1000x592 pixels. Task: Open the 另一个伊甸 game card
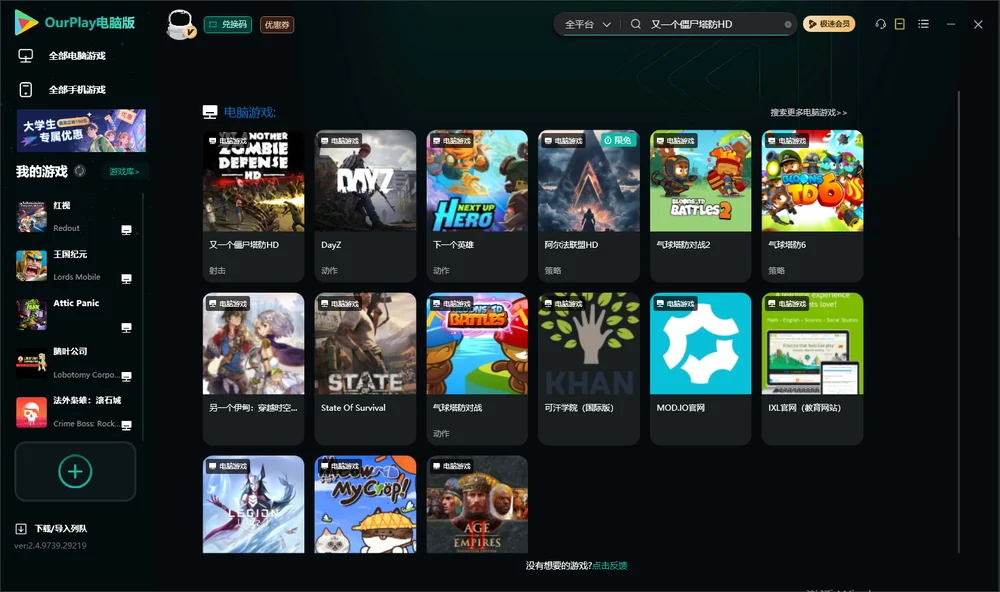[253, 368]
